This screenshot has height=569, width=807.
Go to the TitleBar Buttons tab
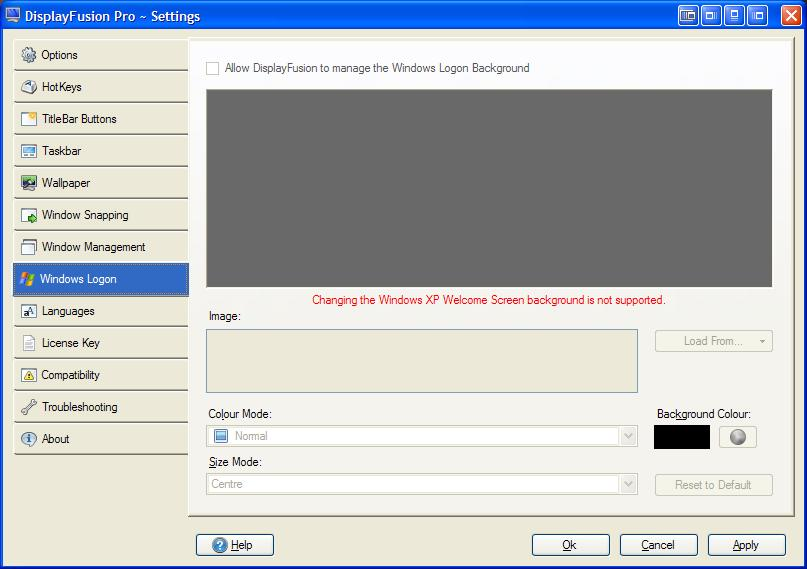100,119
